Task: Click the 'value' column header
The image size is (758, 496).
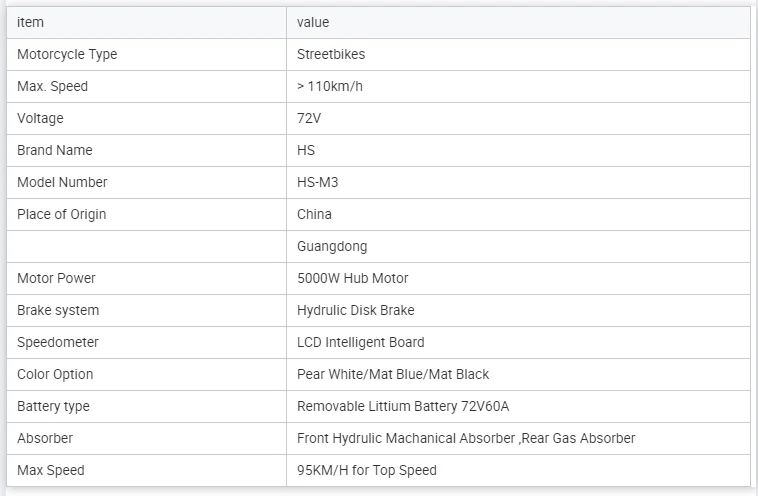Action: pos(518,22)
